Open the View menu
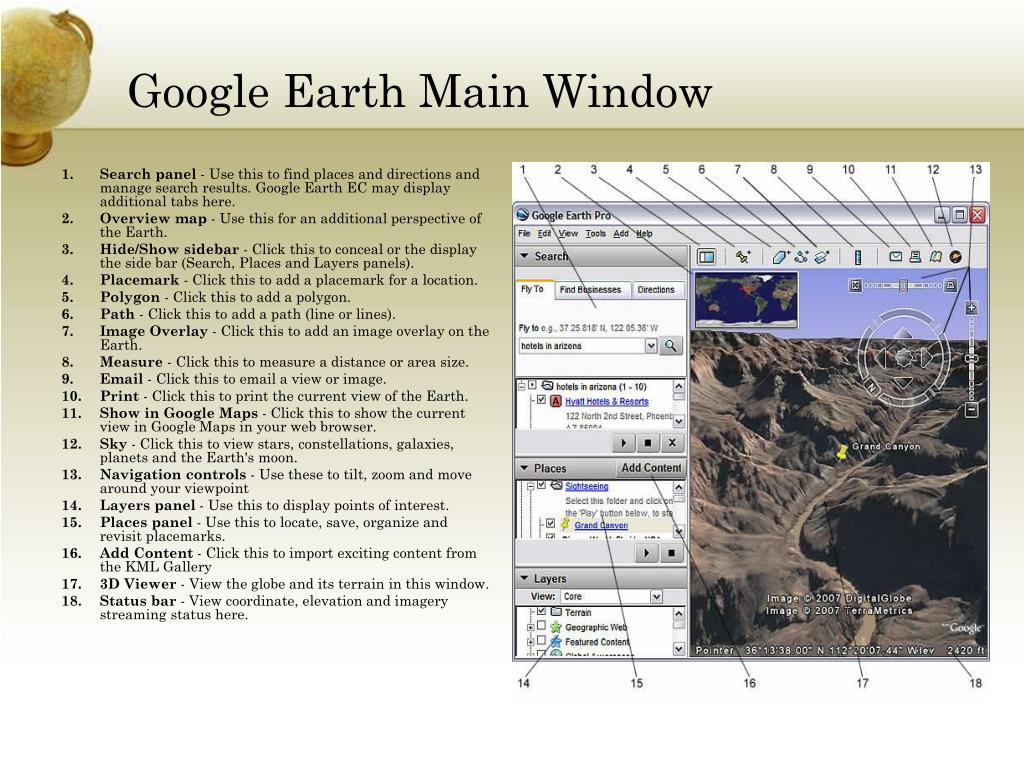The width and height of the screenshot is (1024, 768). pyautogui.click(x=568, y=233)
